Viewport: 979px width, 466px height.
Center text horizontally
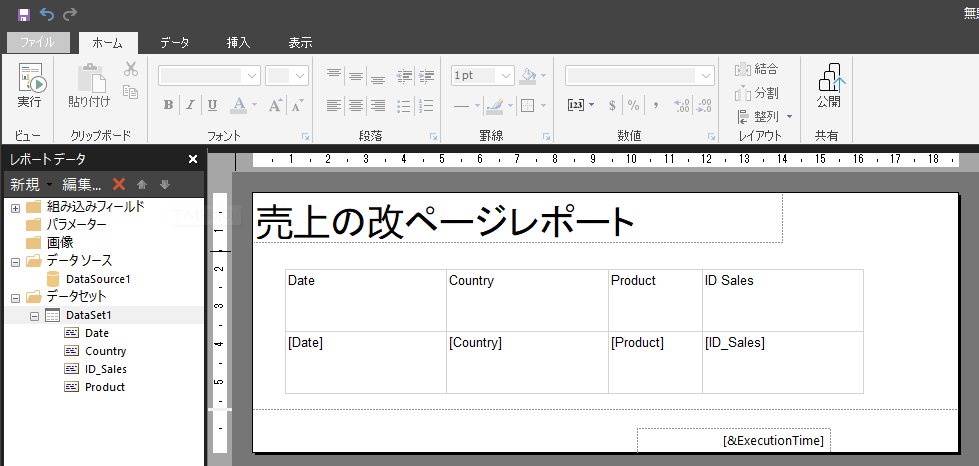click(356, 106)
